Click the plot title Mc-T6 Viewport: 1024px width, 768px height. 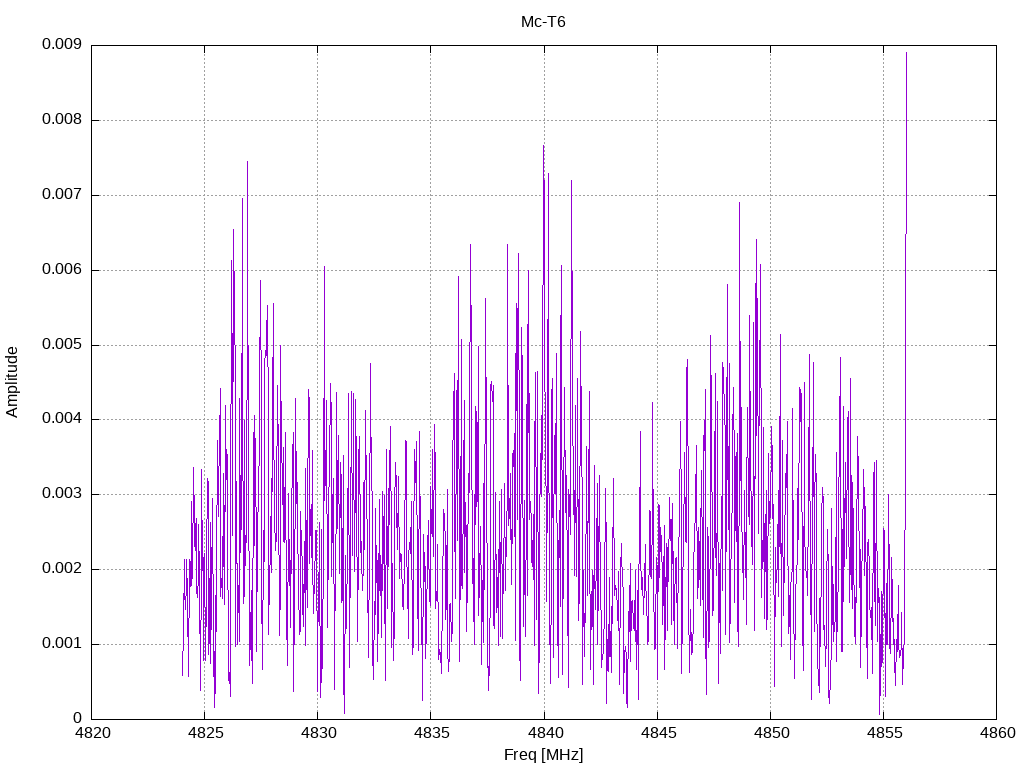[543, 22]
